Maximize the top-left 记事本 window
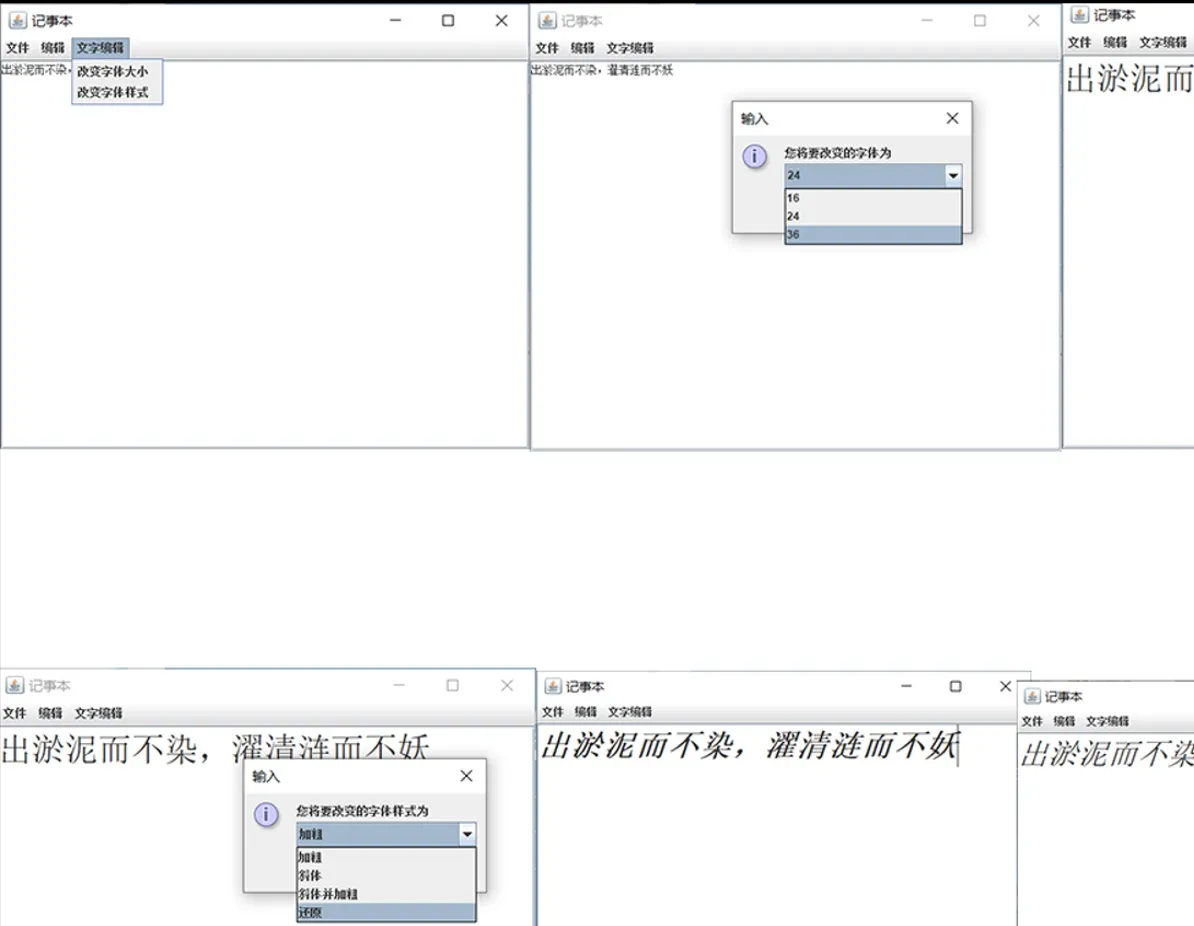 (448, 21)
